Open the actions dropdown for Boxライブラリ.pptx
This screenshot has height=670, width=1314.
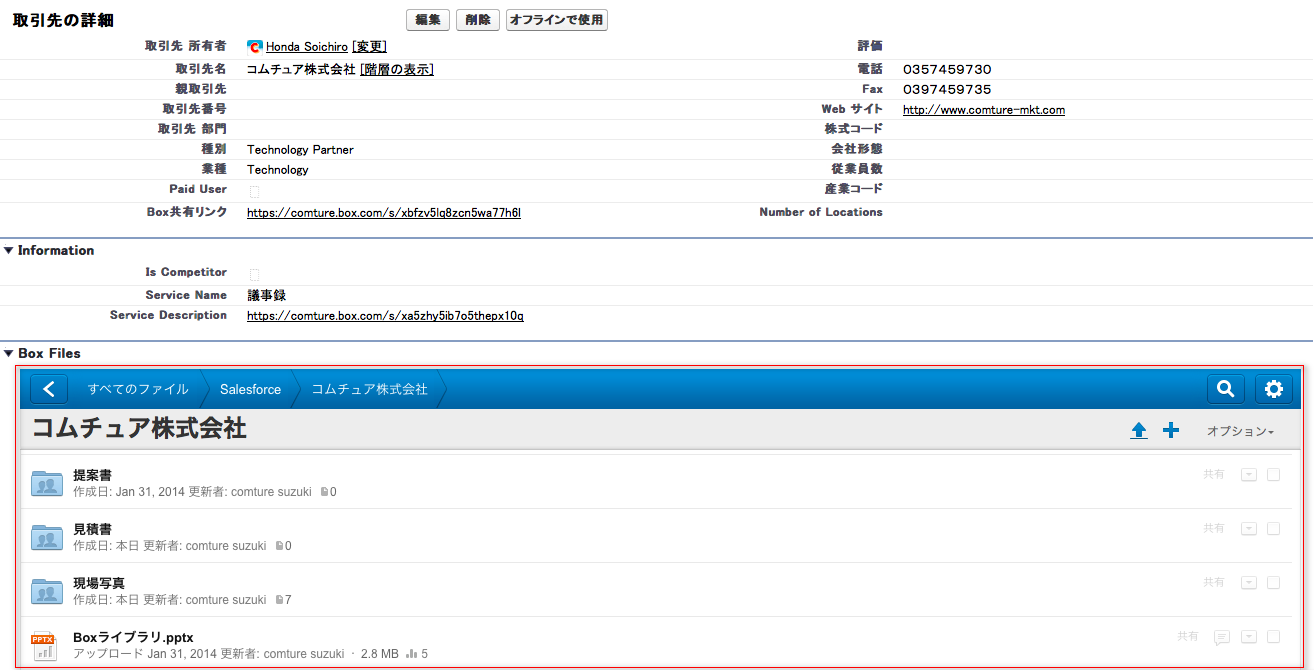coord(1248,637)
